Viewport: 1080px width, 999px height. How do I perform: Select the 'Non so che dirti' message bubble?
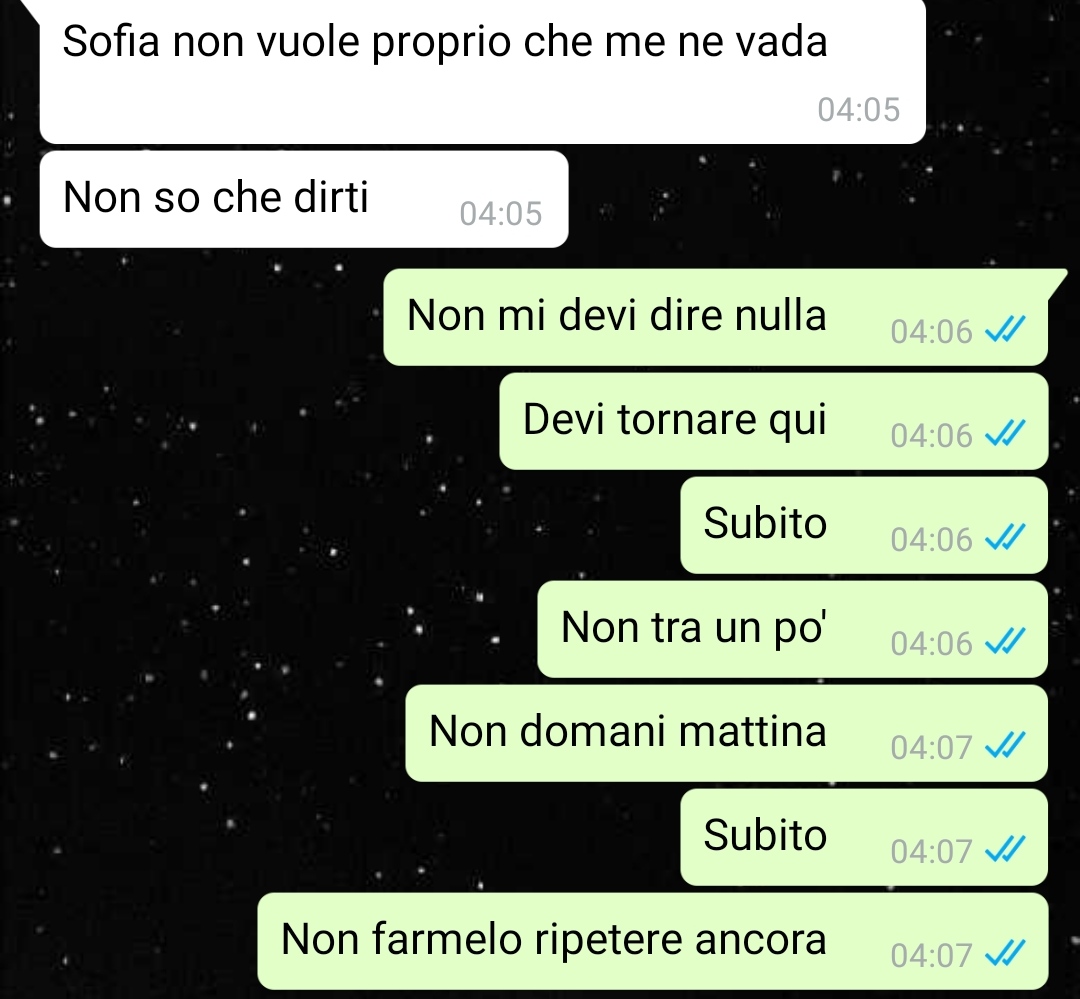tap(304, 199)
